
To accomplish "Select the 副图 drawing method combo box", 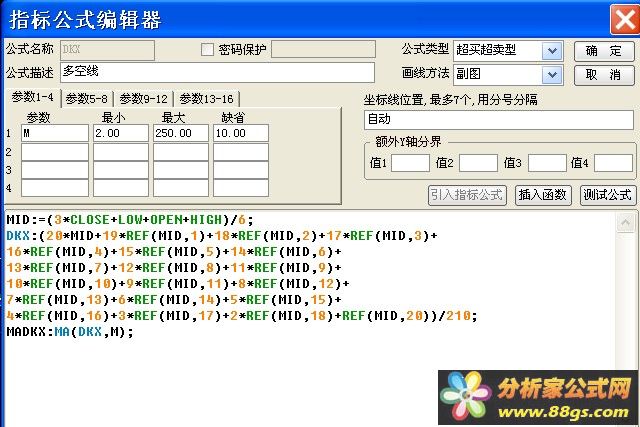I will 508,75.
